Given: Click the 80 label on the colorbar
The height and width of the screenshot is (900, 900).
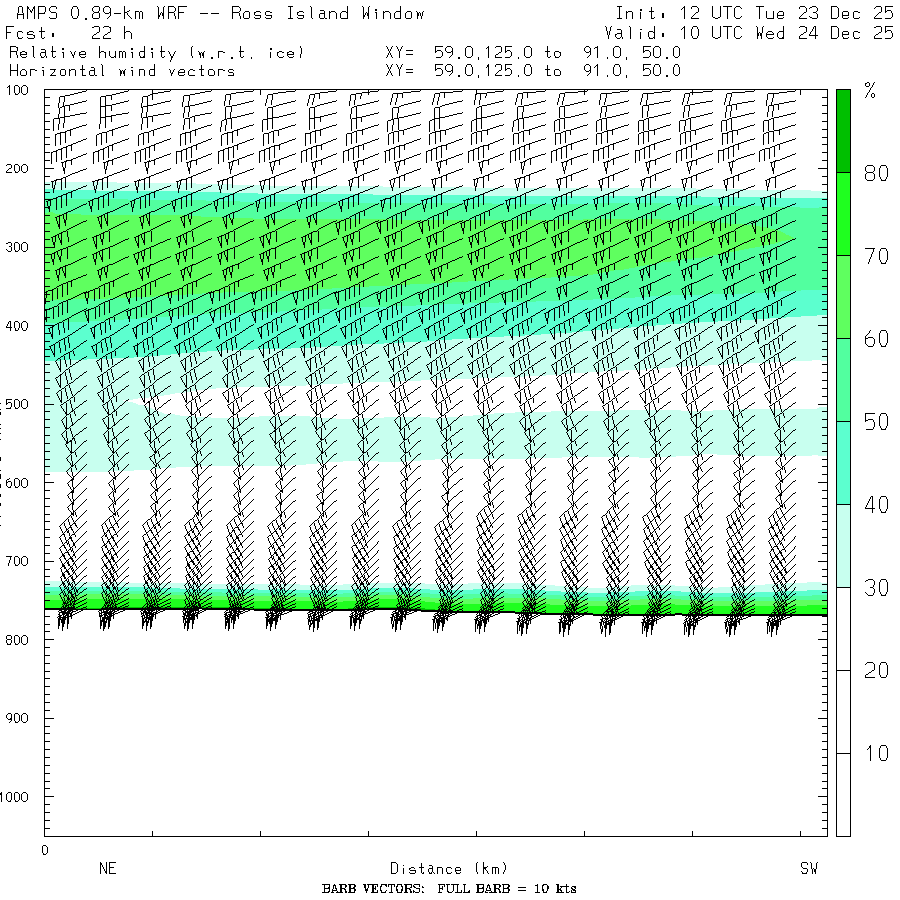Looking at the screenshot, I should coord(876,173).
